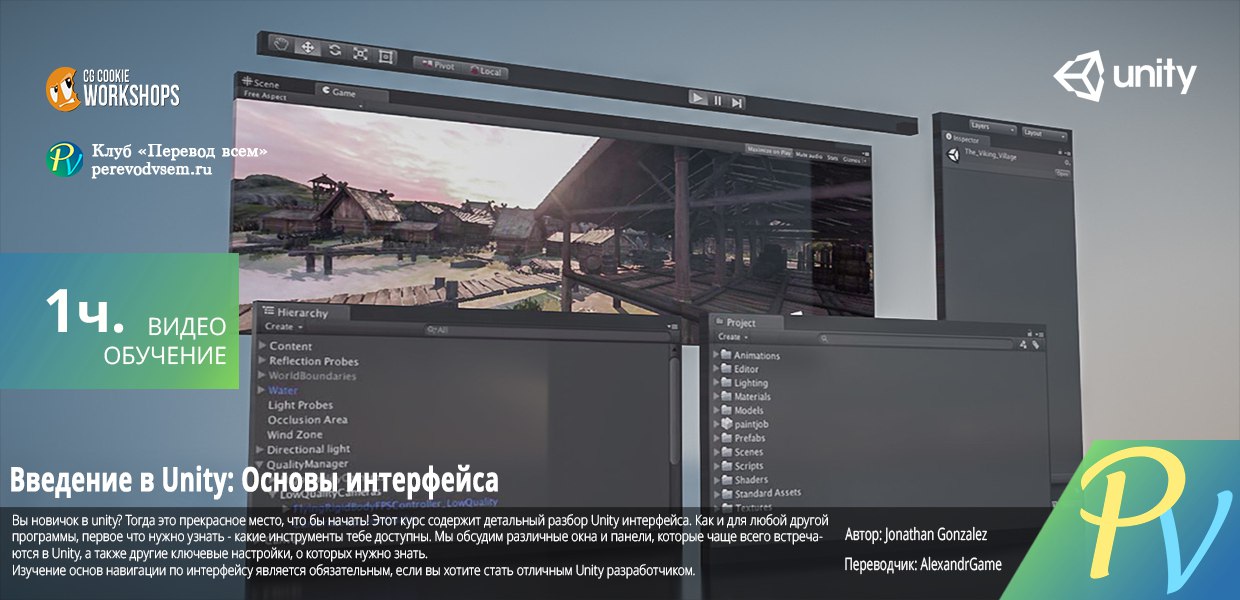This screenshot has height=600, width=1240.
Task: Expand Reflection Probes in Hierarchy
Action: click(x=262, y=361)
